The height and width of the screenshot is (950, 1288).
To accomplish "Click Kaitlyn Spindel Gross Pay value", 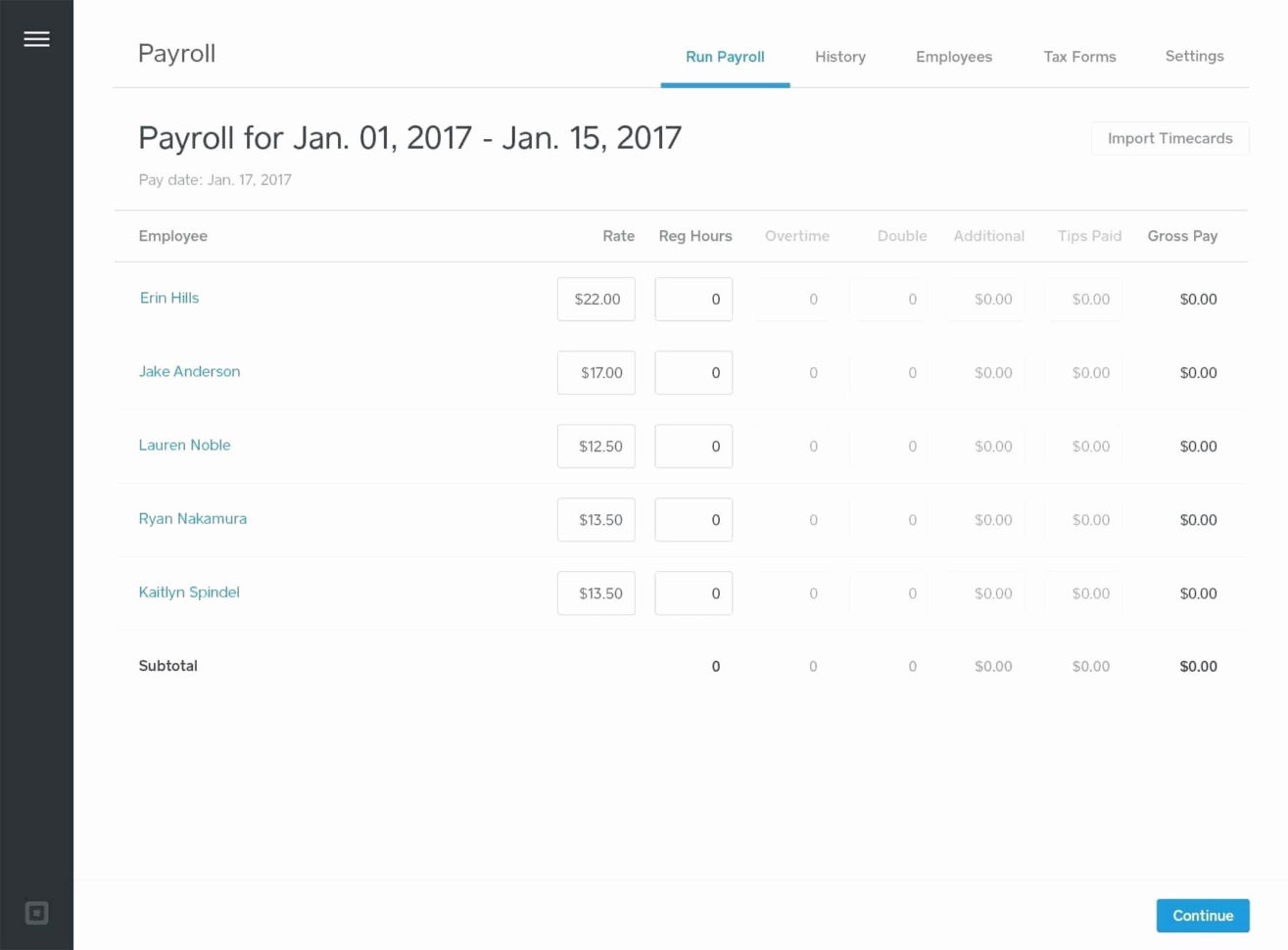I will pyautogui.click(x=1198, y=594).
